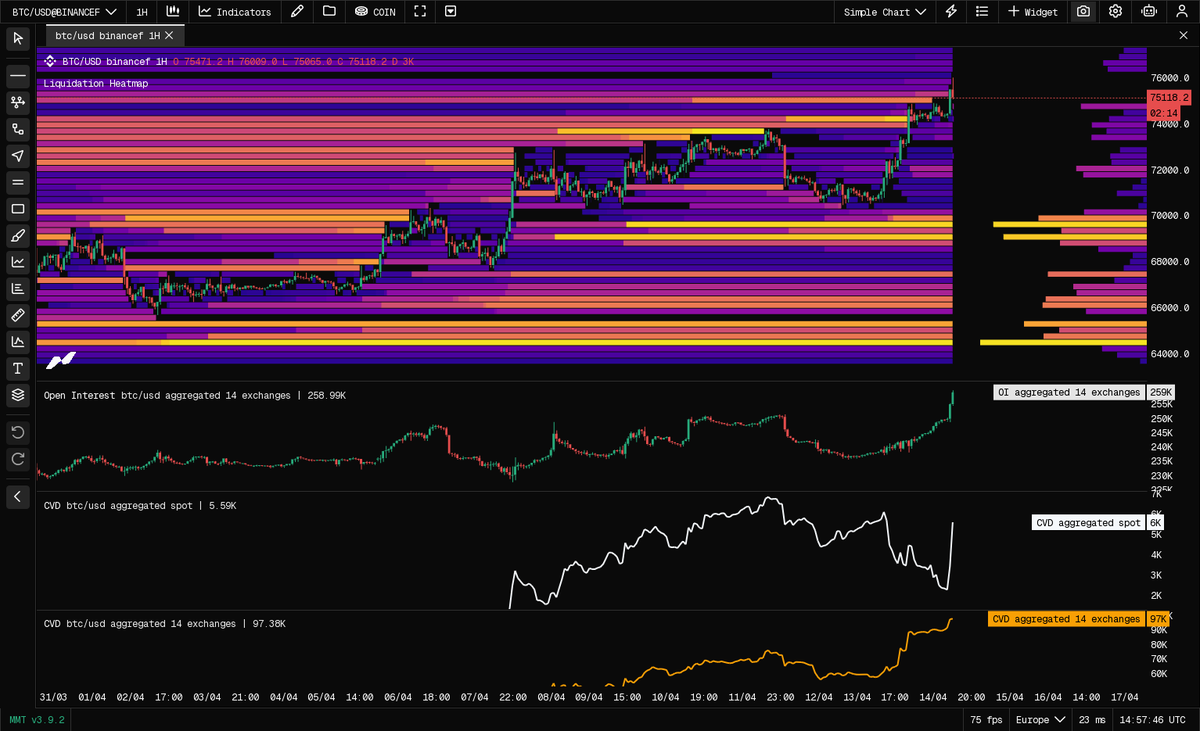Expand the Simple Chart layout dropdown

885,12
